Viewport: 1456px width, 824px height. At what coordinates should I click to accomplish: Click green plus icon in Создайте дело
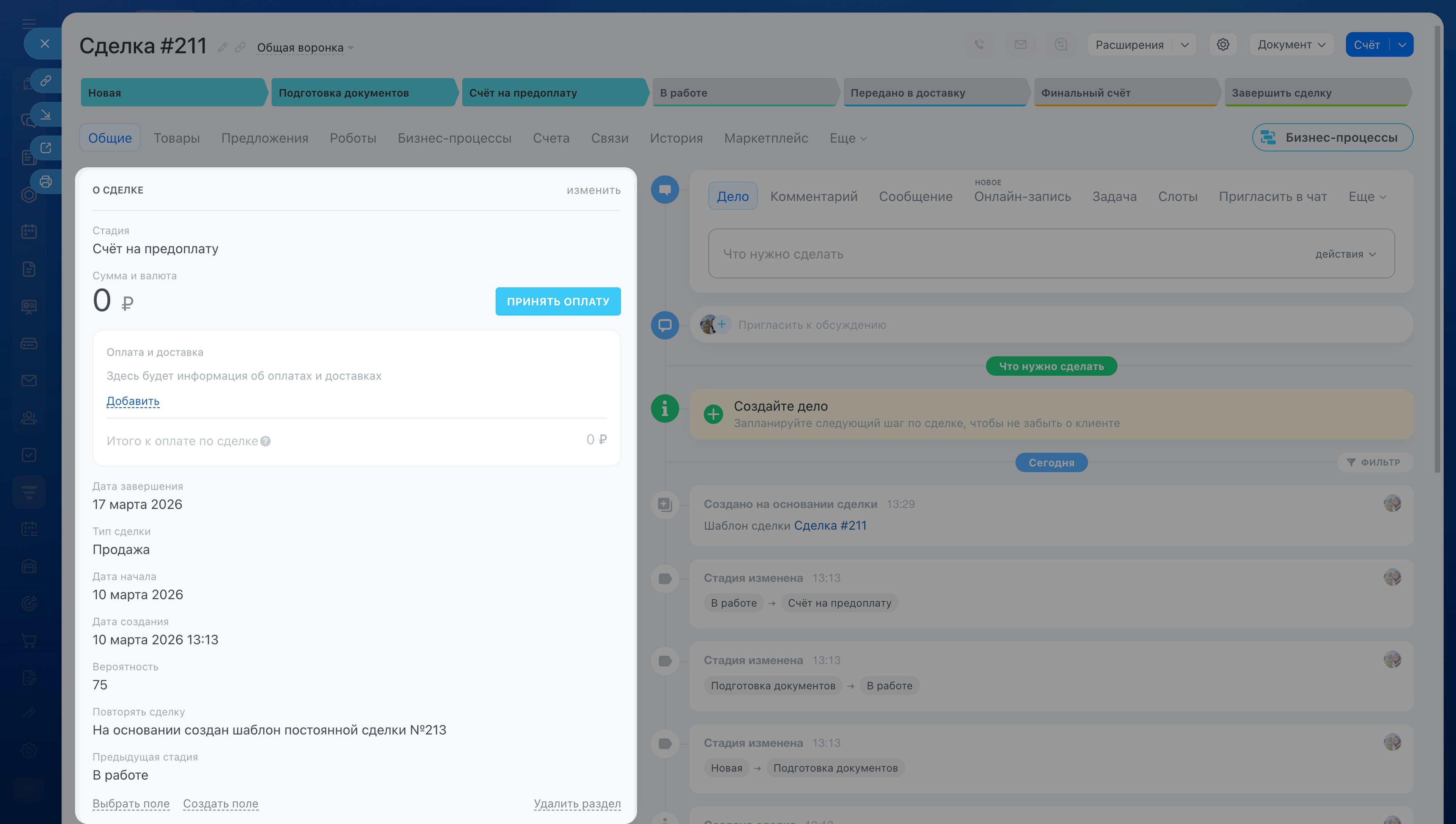point(713,414)
